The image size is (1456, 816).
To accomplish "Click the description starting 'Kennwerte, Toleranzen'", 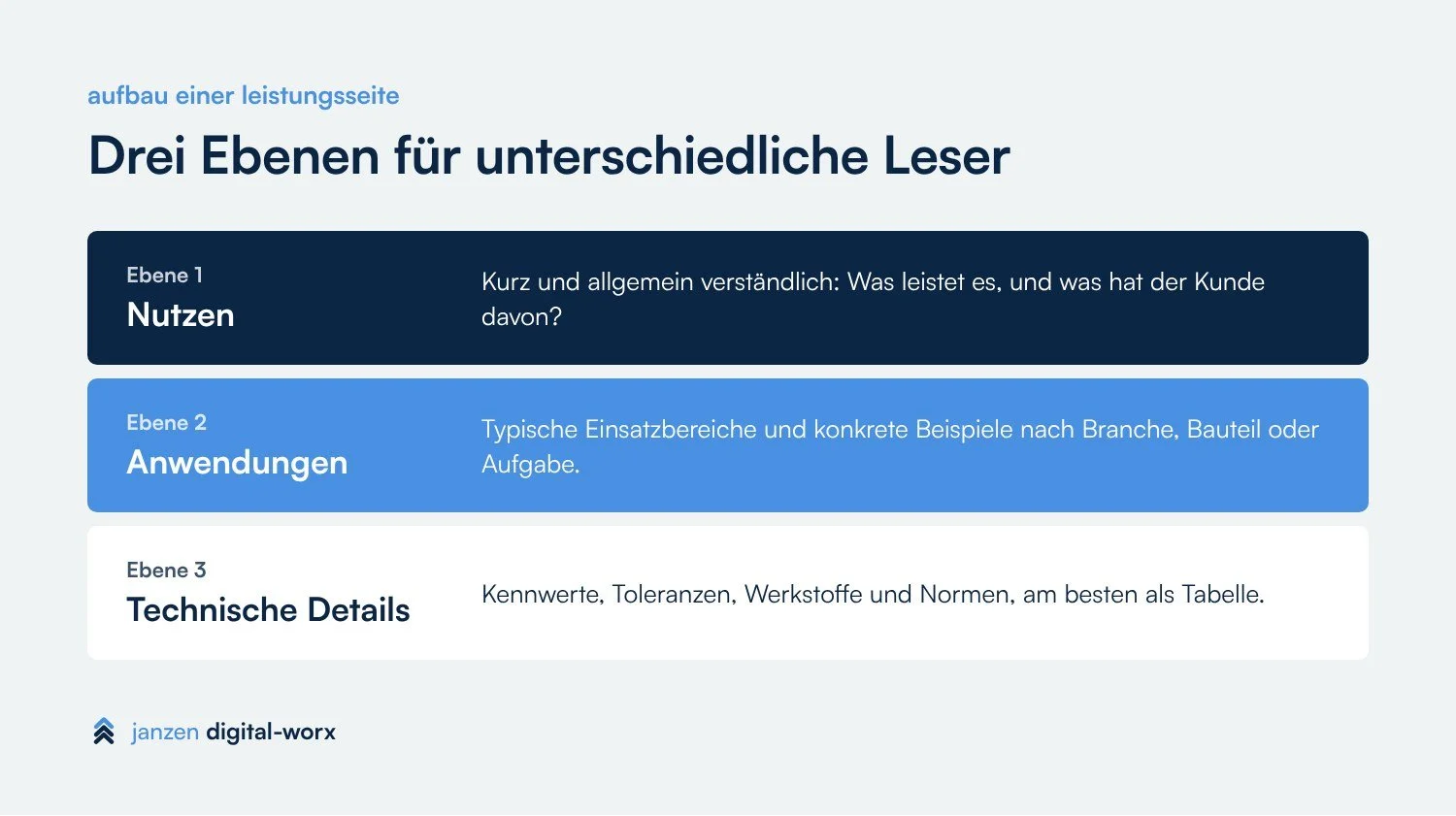I will click(873, 594).
